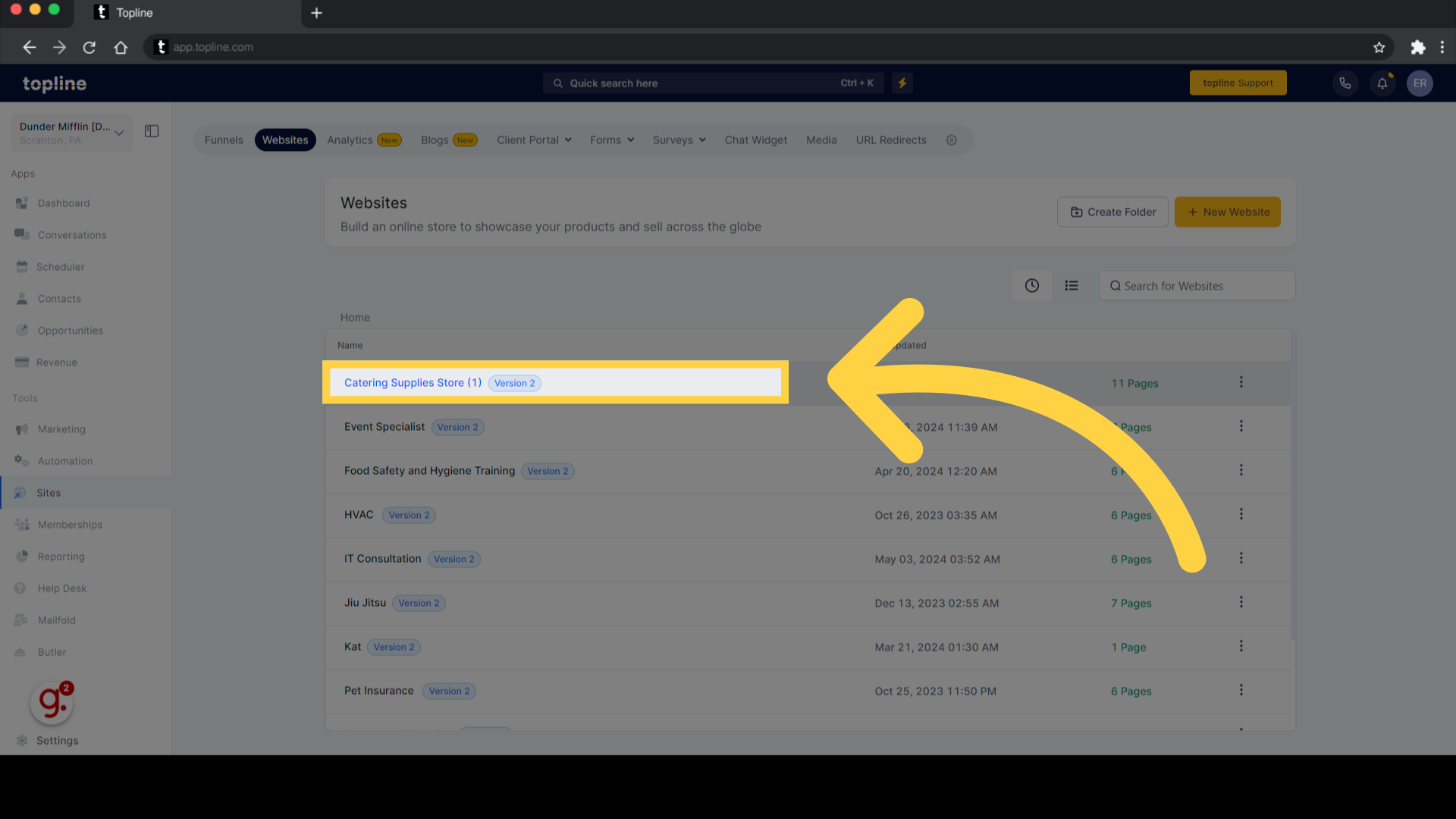The height and width of the screenshot is (819, 1456).
Task: Open the Marketing tool
Action: (61, 429)
